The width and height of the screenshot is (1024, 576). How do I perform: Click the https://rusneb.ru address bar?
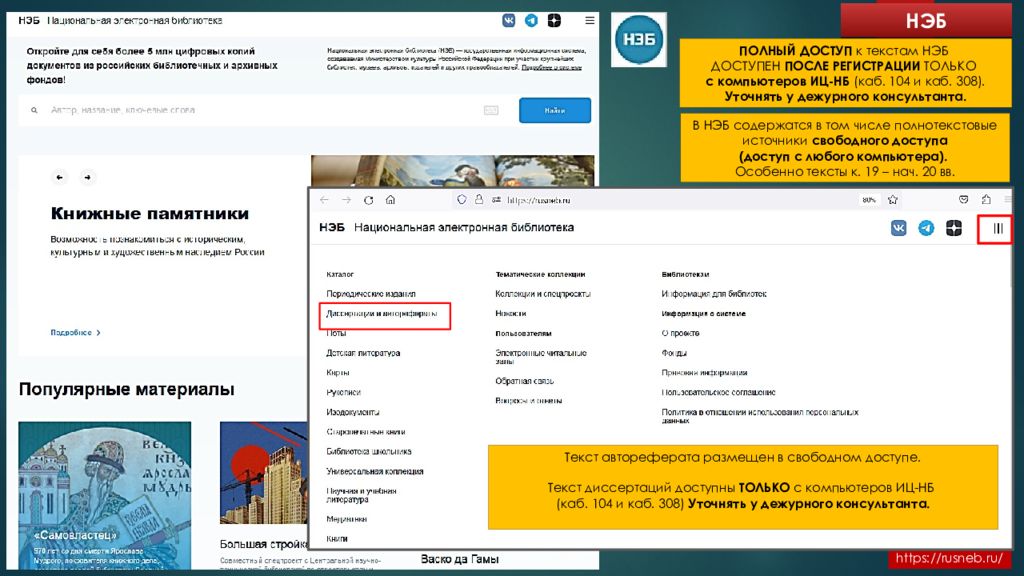point(539,200)
